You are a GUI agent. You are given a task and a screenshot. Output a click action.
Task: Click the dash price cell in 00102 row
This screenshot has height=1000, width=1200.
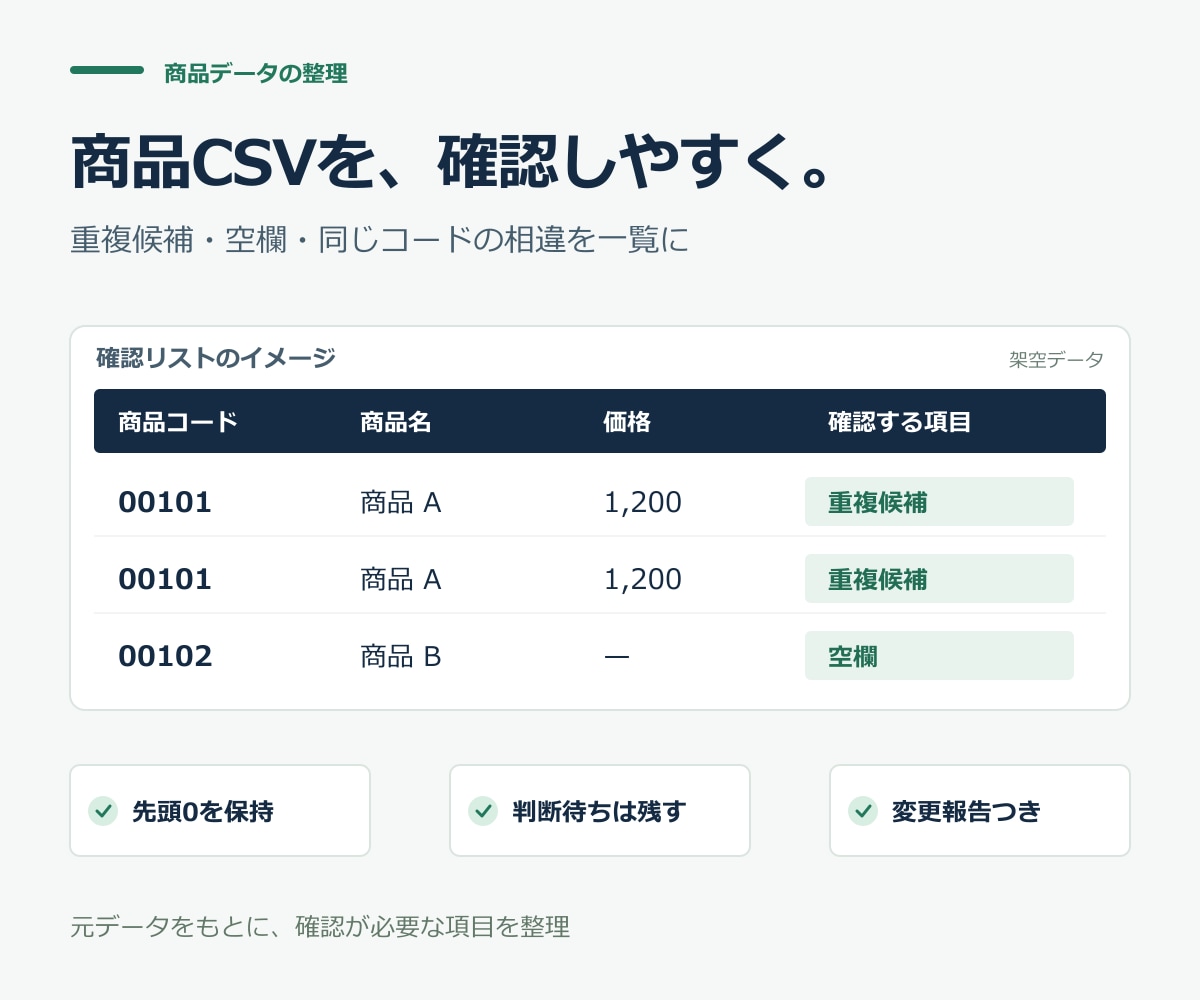617,656
